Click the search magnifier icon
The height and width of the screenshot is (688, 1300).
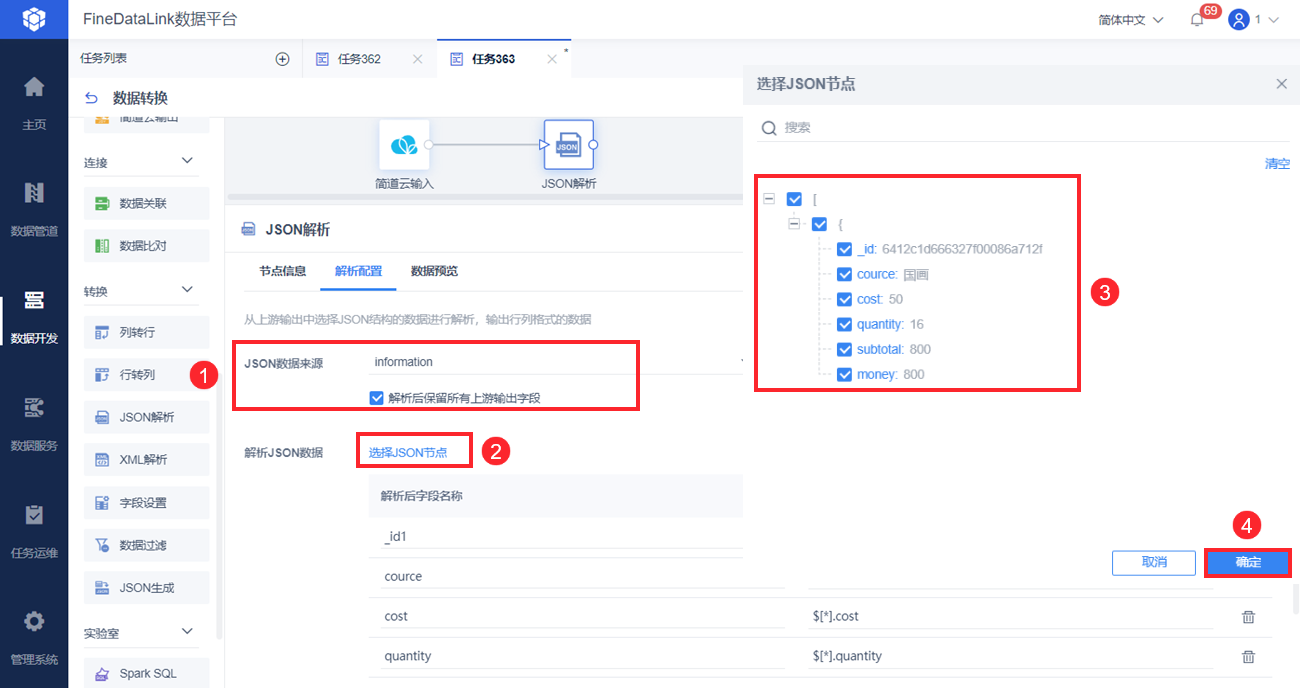[769, 128]
